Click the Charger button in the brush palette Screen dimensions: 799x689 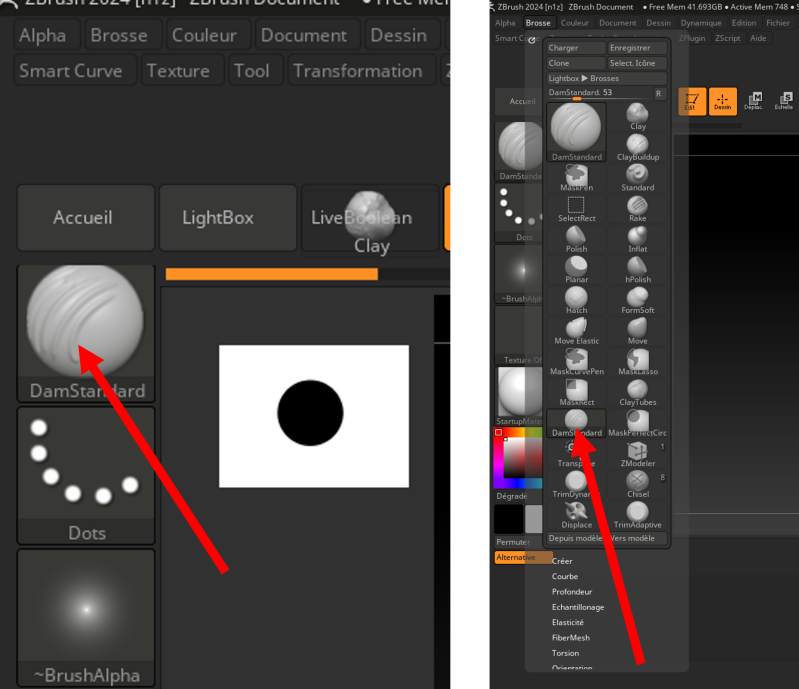pos(576,47)
